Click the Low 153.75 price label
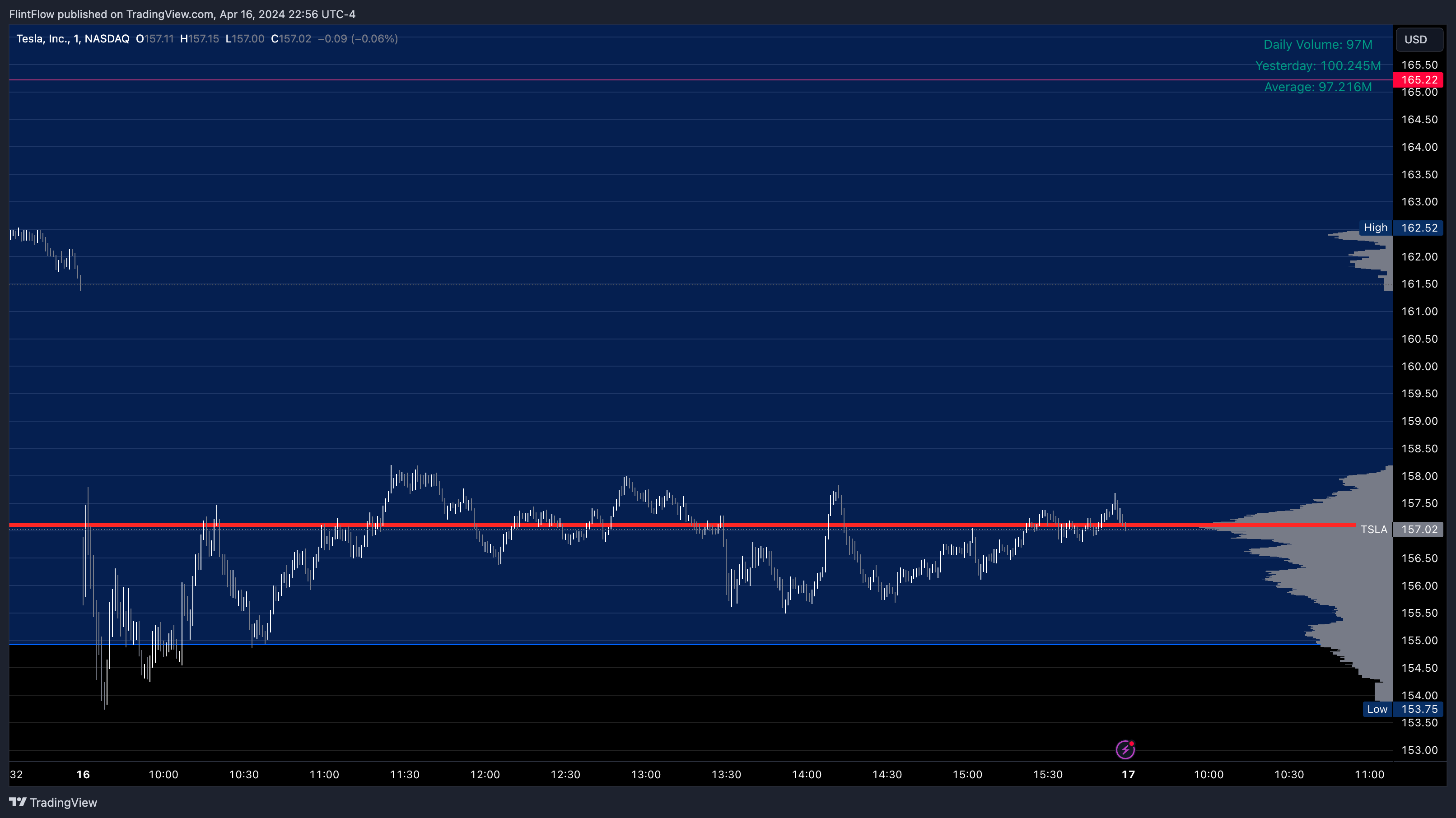 click(x=1402, y=709)
